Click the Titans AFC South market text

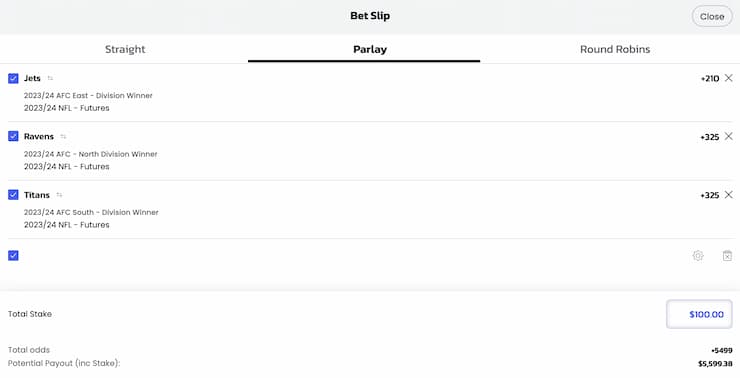click(x=91, y=212)
